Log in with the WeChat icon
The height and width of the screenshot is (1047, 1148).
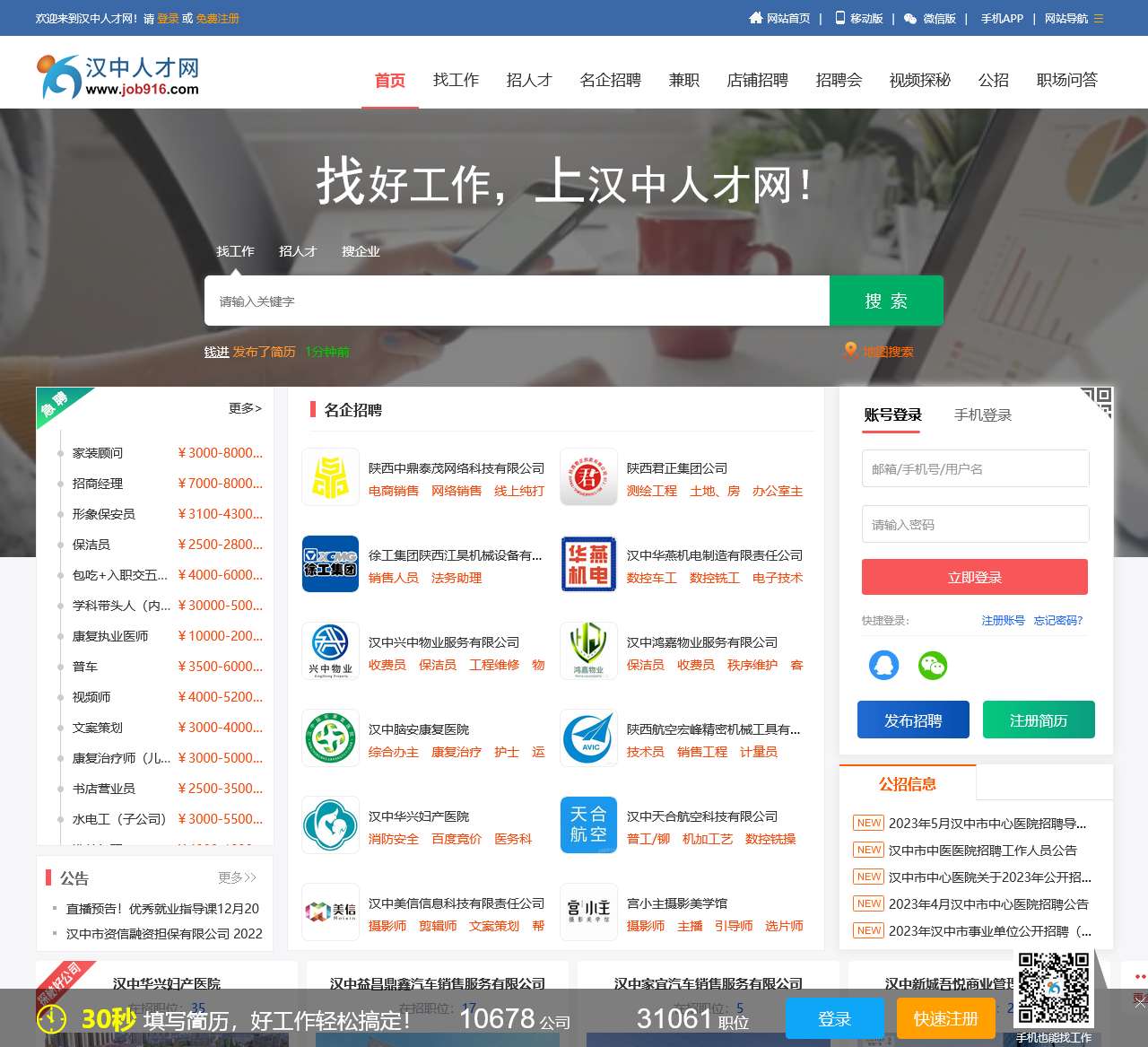coord(933,665)
